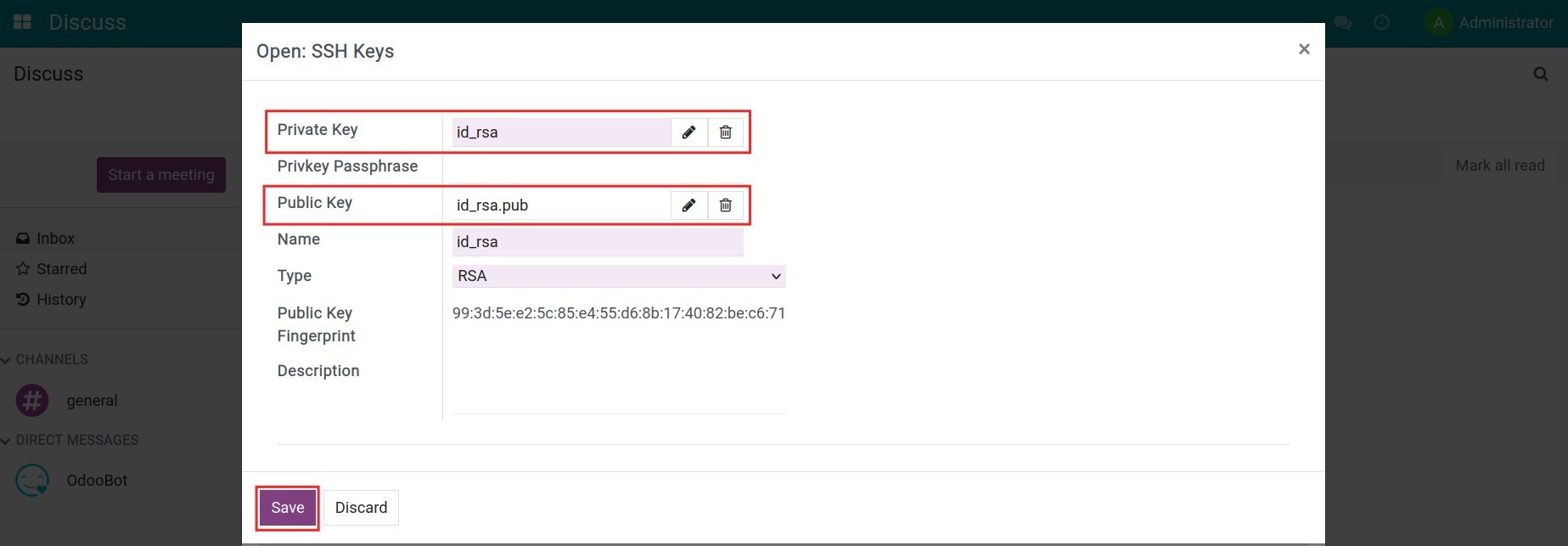Open the OdooBot direct message
The width and height of the screenshot is (1568, 546).
tap(97, 481)
